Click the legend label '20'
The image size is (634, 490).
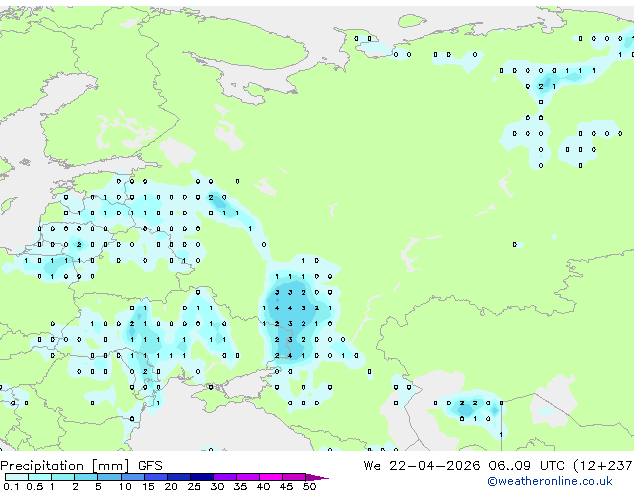pyautogui.click(x=171, y=486)
